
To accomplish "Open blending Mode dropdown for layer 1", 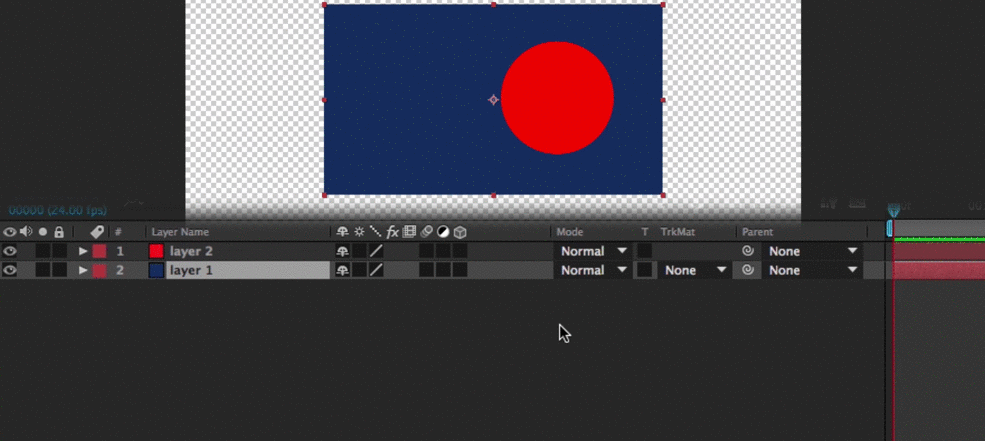I will click(x=593, y=270).
